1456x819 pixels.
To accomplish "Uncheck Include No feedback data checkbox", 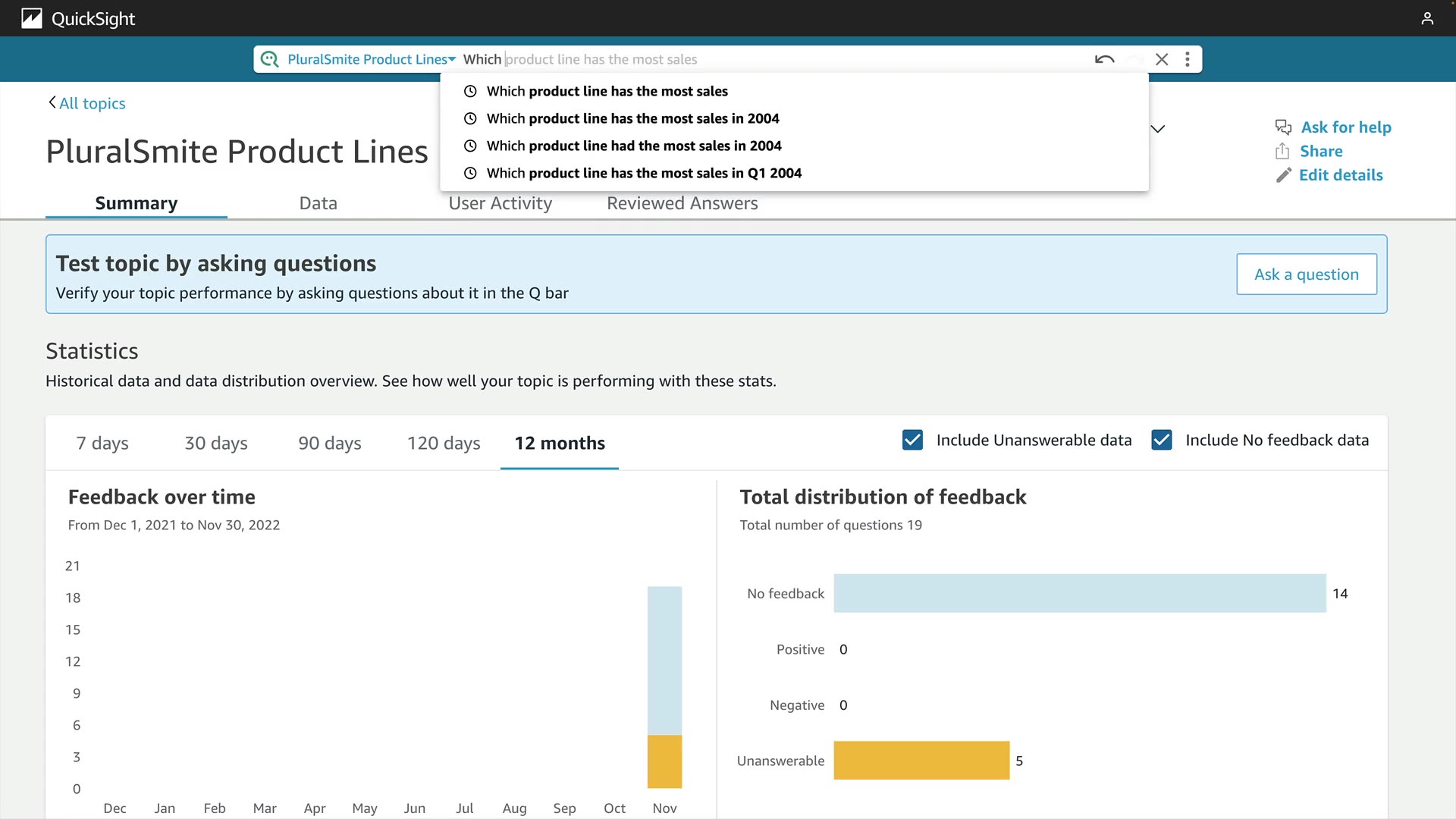I will 1161,441.
